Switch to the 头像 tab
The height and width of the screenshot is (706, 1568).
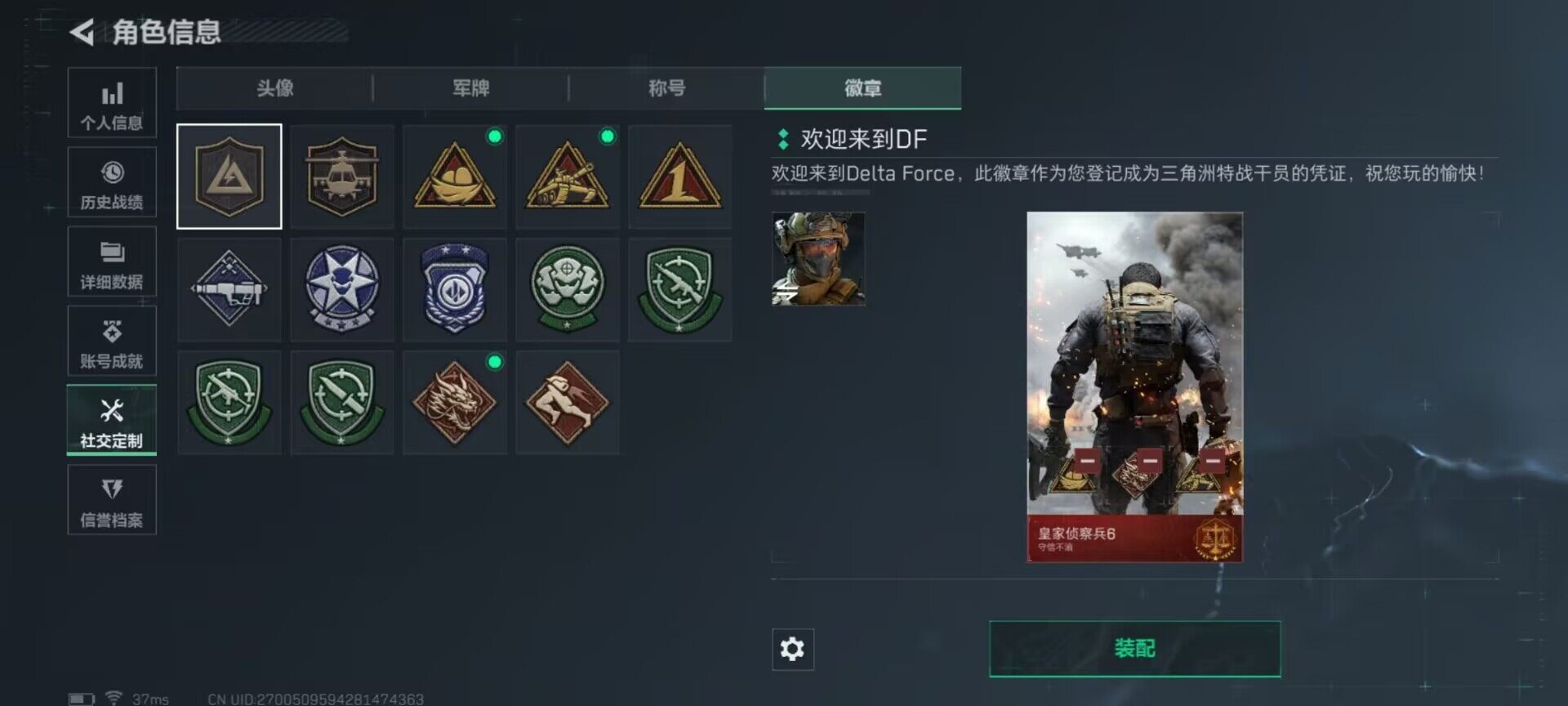275,88
